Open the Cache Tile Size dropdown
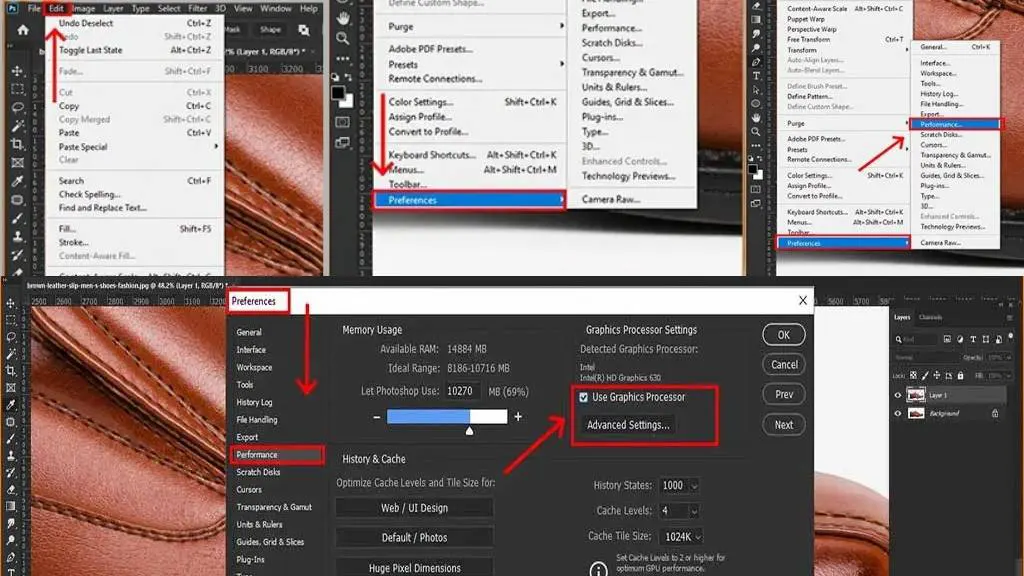This screenshot has width=1024, height=576. click(698, 537)
